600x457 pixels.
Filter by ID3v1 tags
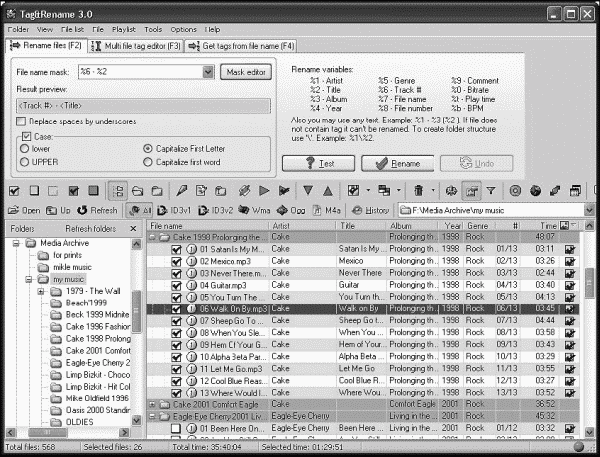coord(174,211)
